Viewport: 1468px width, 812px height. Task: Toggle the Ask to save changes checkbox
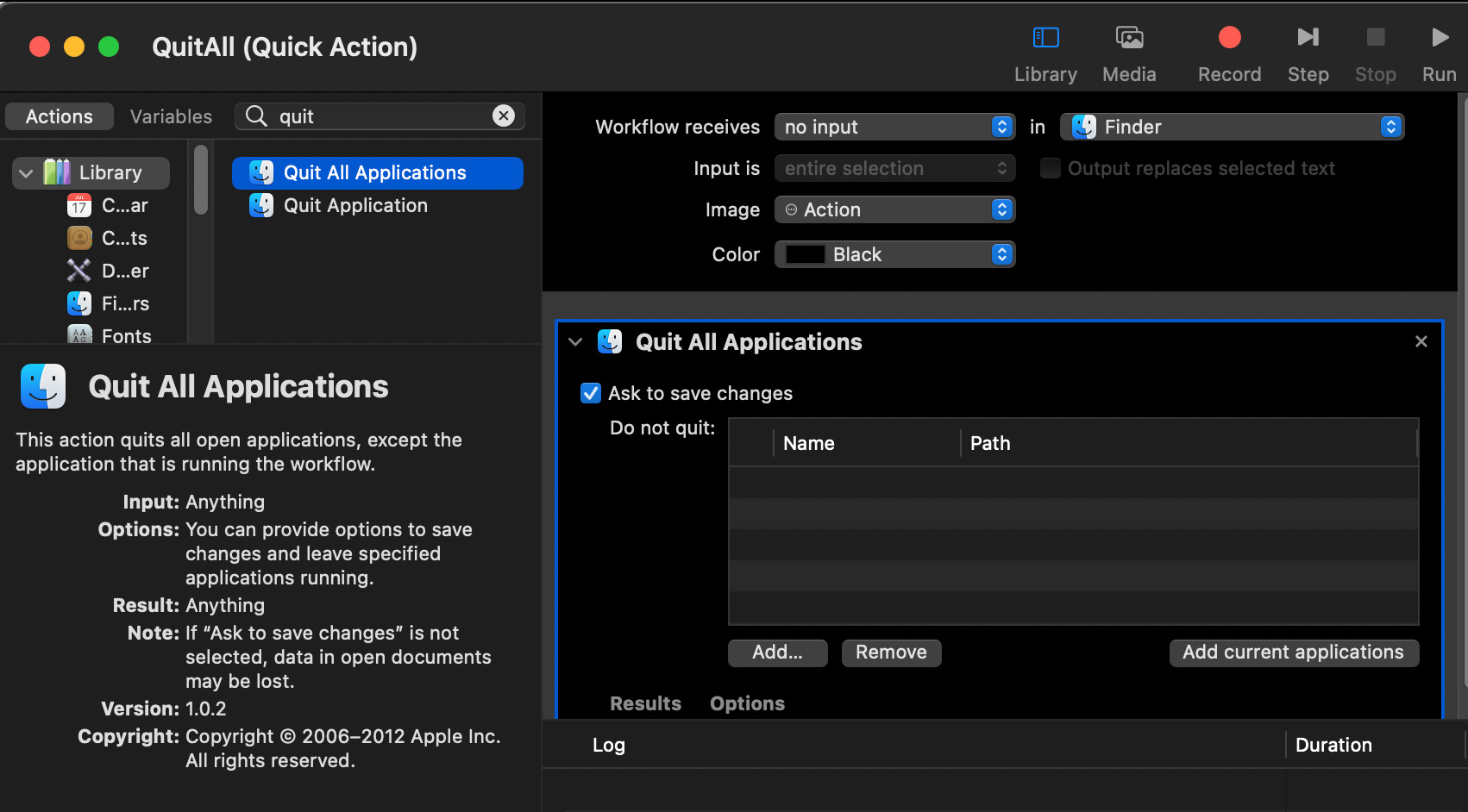591,393
